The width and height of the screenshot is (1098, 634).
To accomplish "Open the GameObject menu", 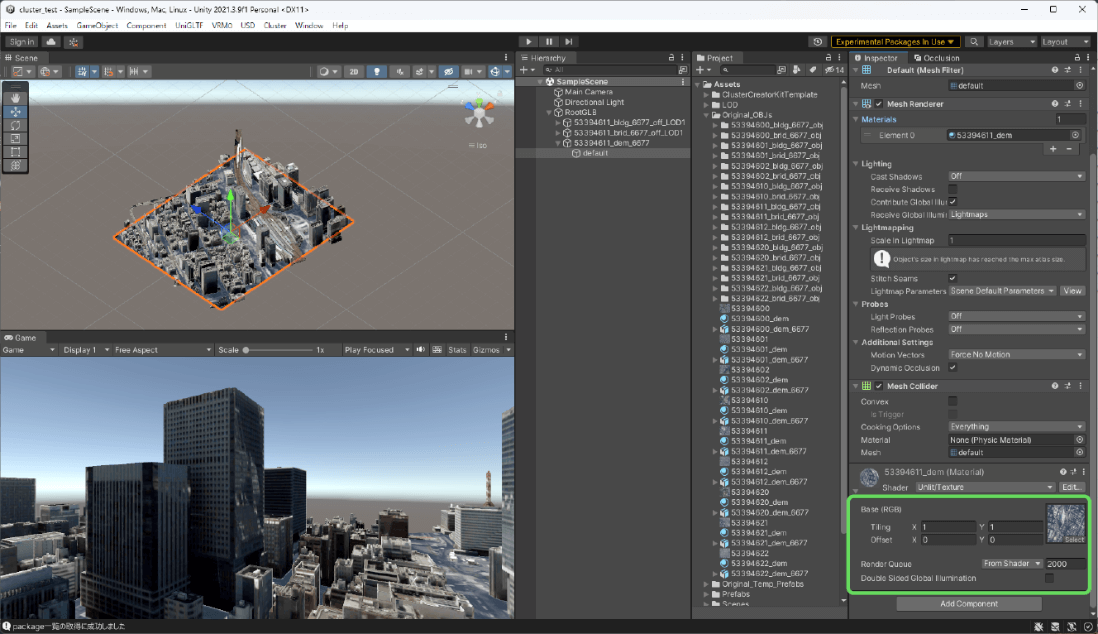I will 97,25.
